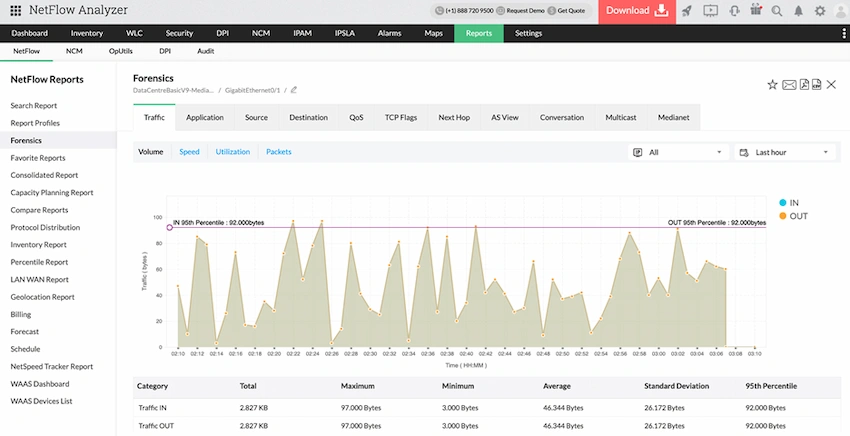This screenshot has height=436, width=850.
Task: Click the GigabitEthernet0/1 breadcrumb
Action: (253, 90)
